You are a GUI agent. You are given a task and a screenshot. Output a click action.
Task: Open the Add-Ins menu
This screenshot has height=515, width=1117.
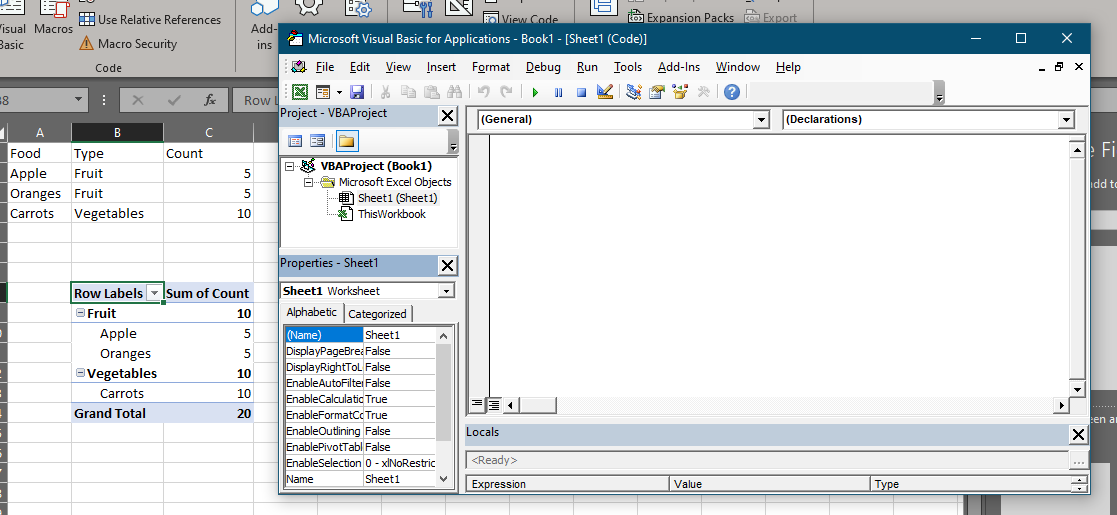[679, 67]
